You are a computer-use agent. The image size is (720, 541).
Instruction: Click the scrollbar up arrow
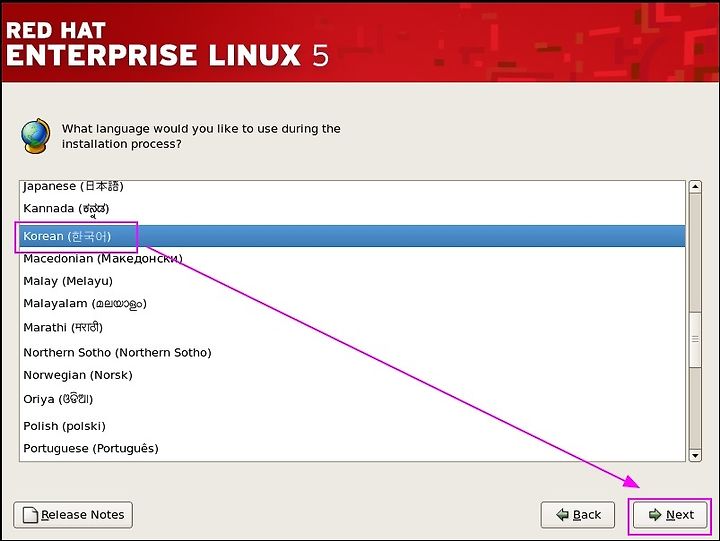tap(695, 186)
